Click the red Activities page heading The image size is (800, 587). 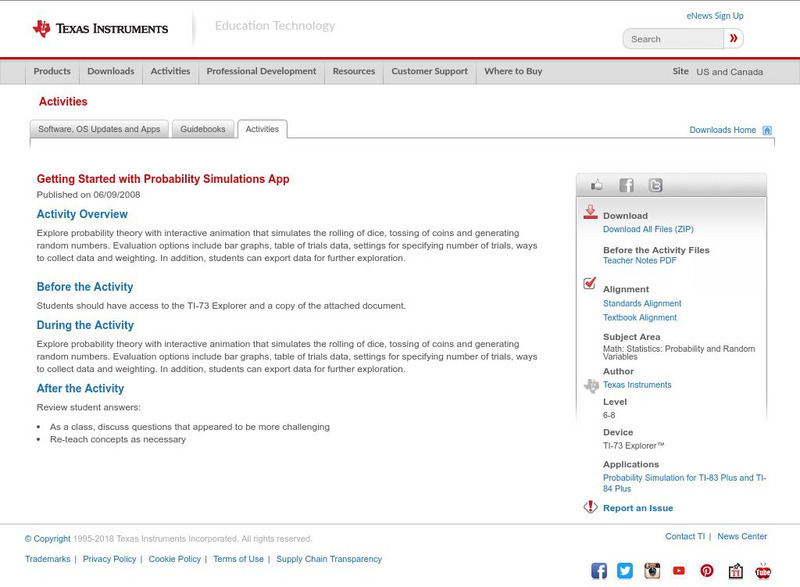coord(63,101)
